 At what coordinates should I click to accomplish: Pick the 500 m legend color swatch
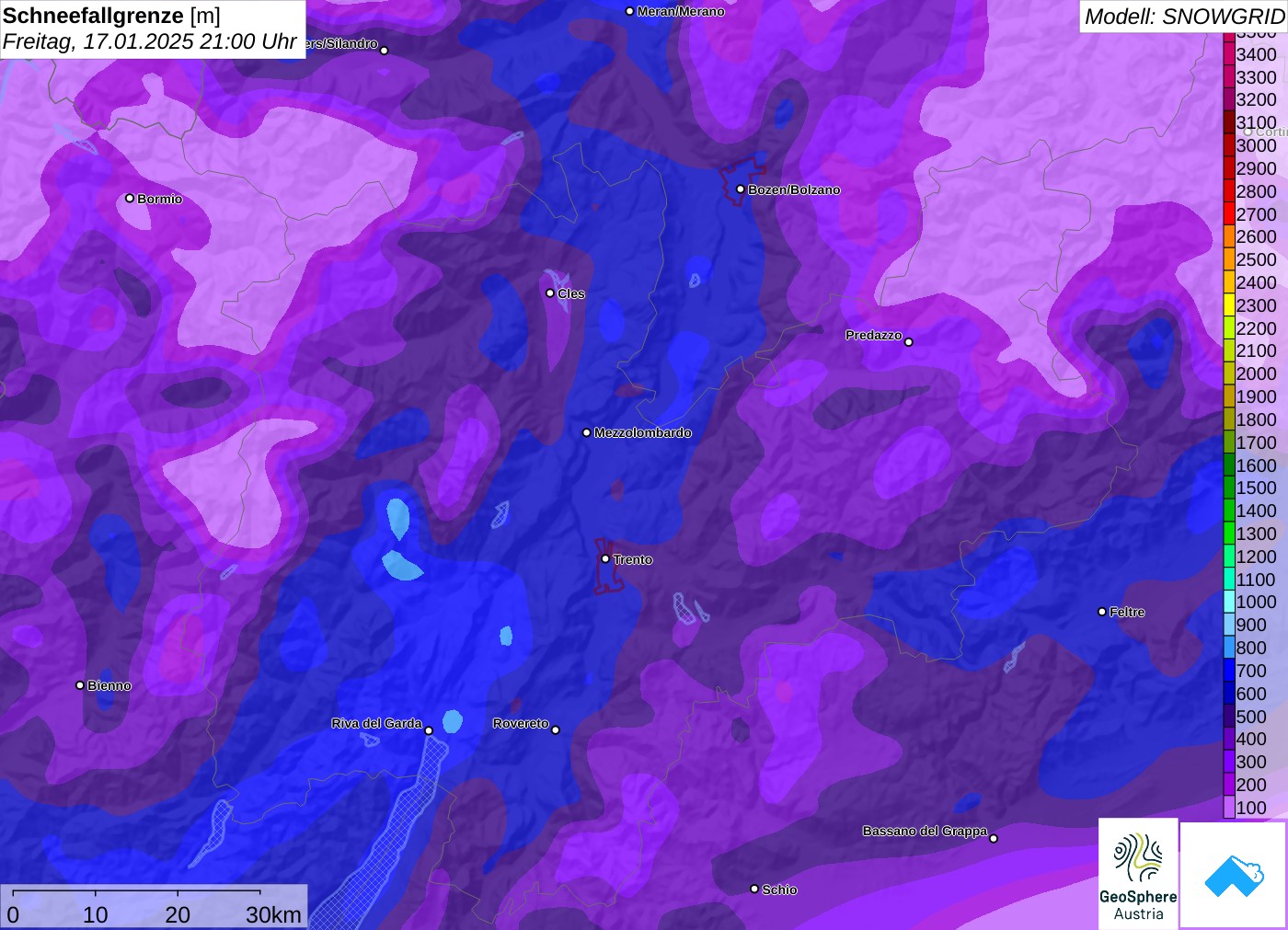tap(1229, 717)
